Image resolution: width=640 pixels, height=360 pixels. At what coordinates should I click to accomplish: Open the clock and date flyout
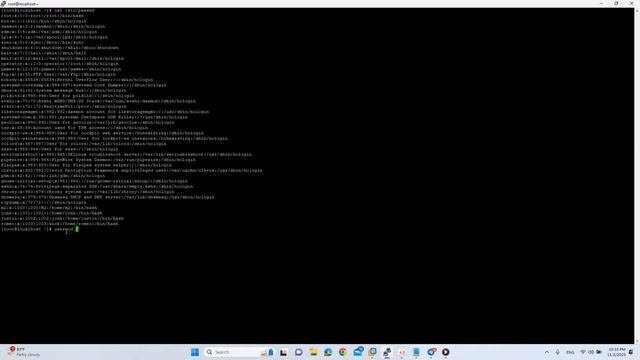[x=616, y=352]
